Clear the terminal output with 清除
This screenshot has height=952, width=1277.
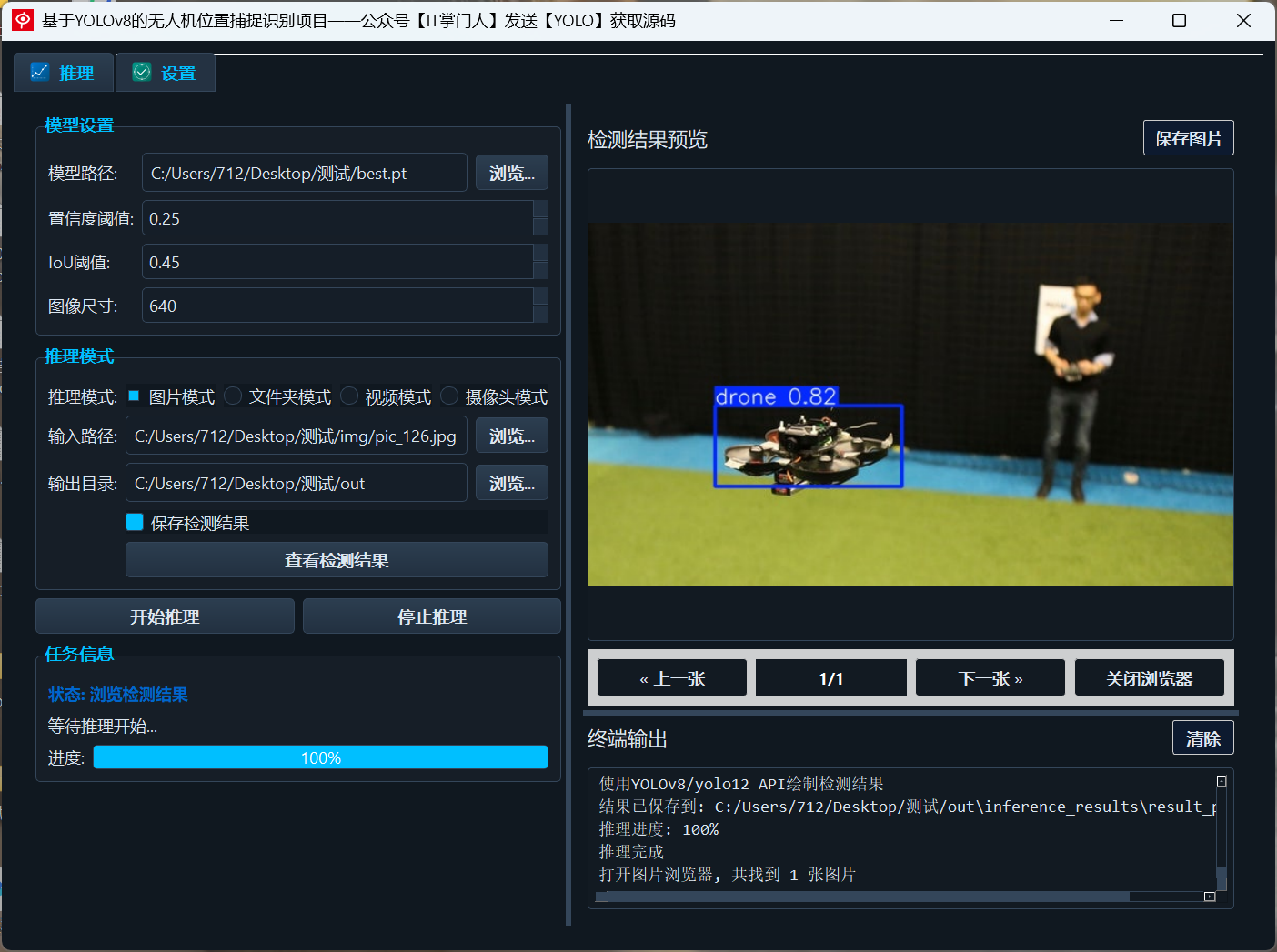(x=1203, y=738)
